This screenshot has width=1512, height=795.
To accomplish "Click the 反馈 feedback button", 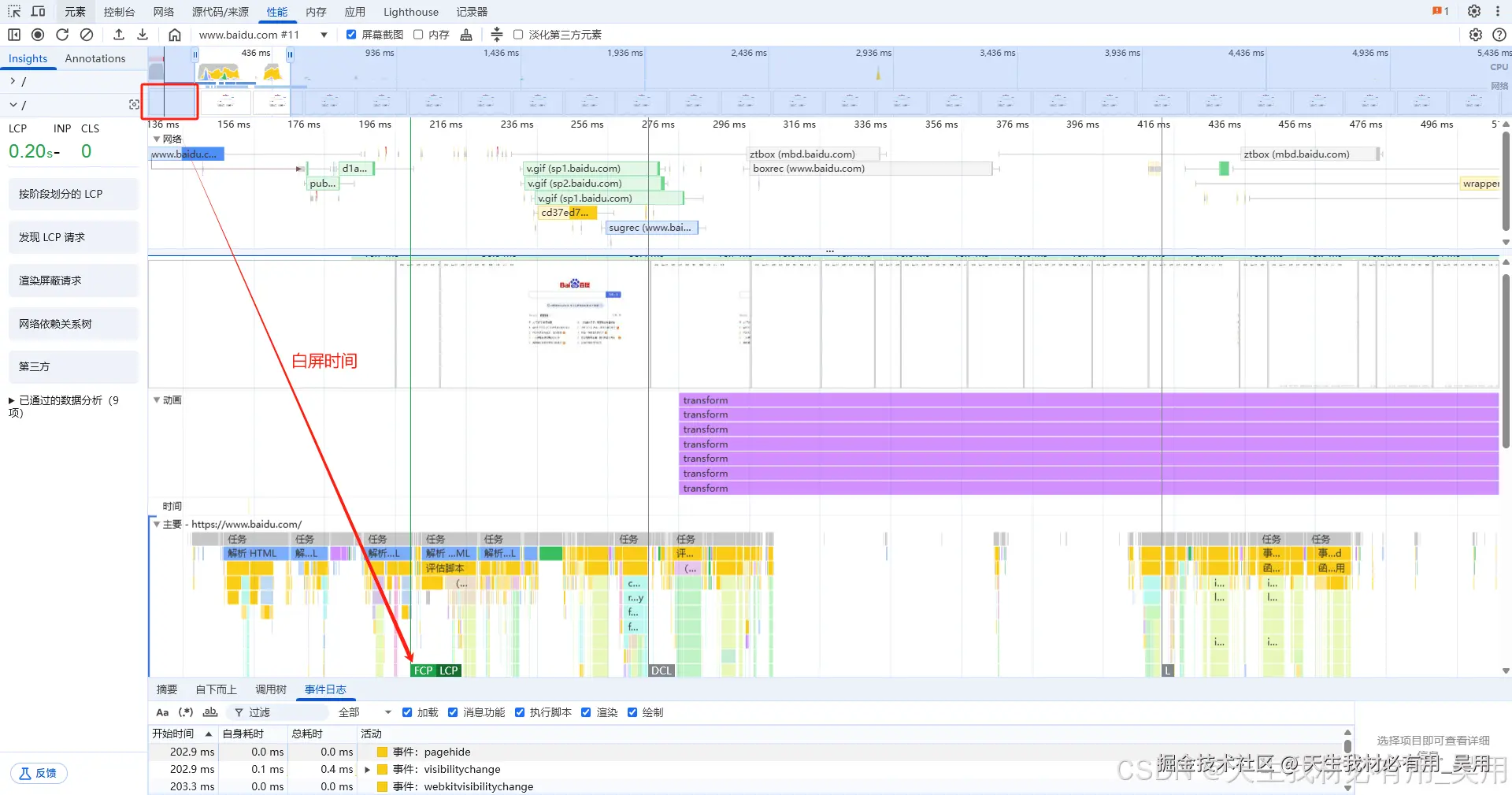I will [39, 773].
